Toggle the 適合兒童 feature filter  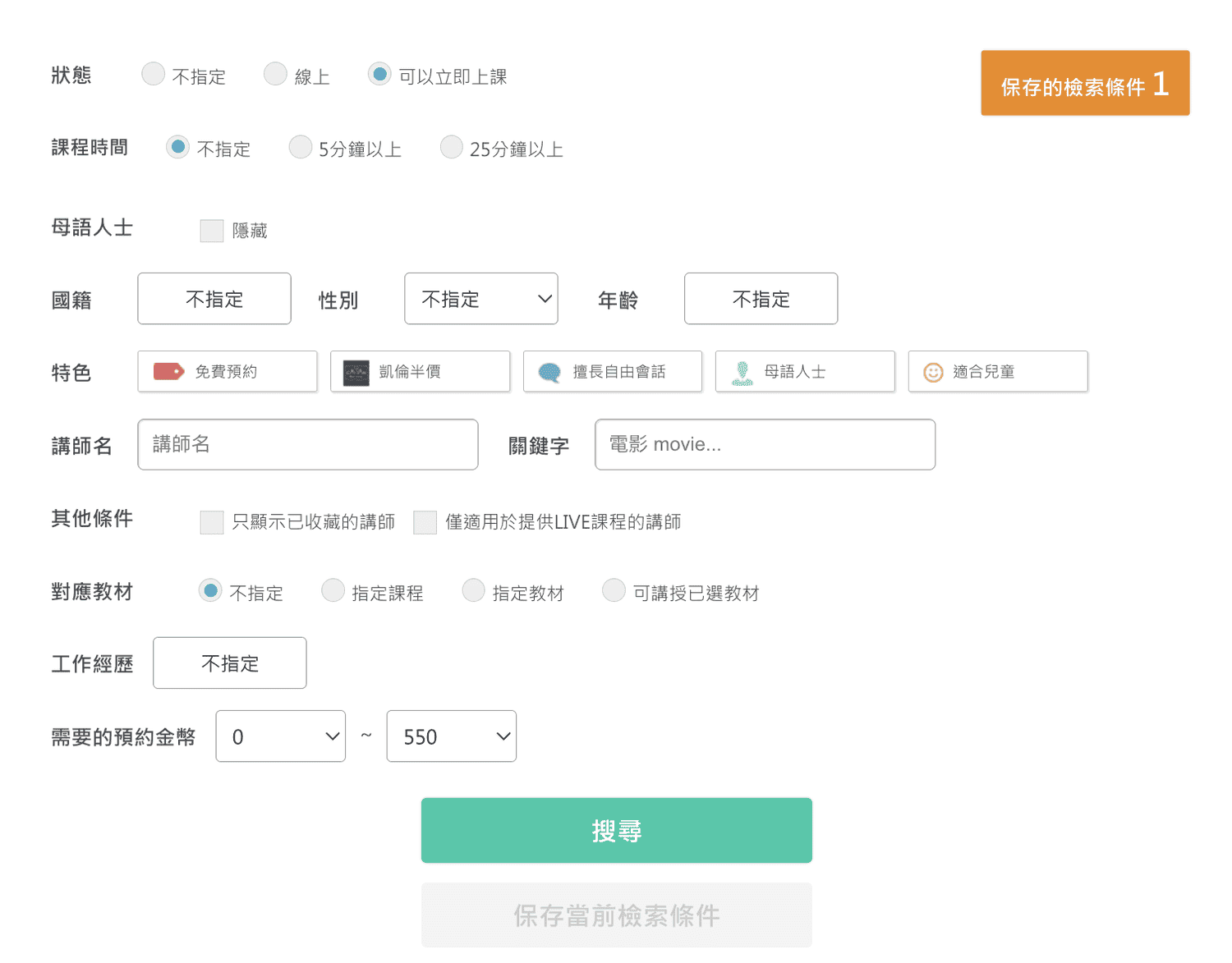coord(998,372)
